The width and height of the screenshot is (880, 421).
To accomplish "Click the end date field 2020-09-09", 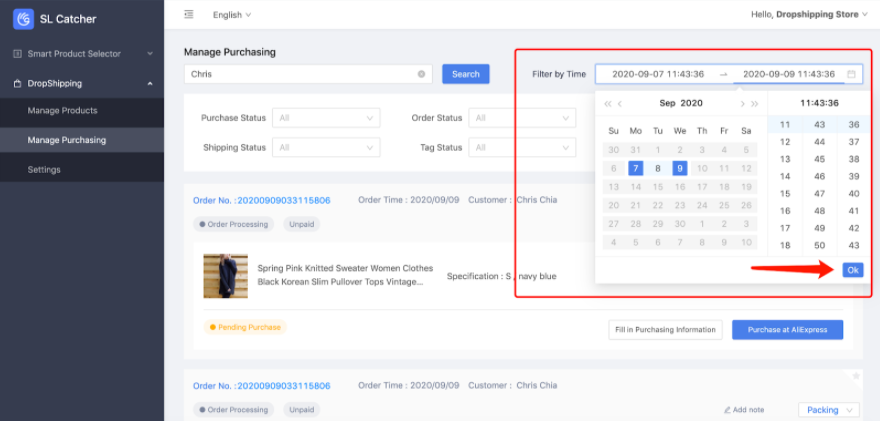I will [x=789, y=74].
